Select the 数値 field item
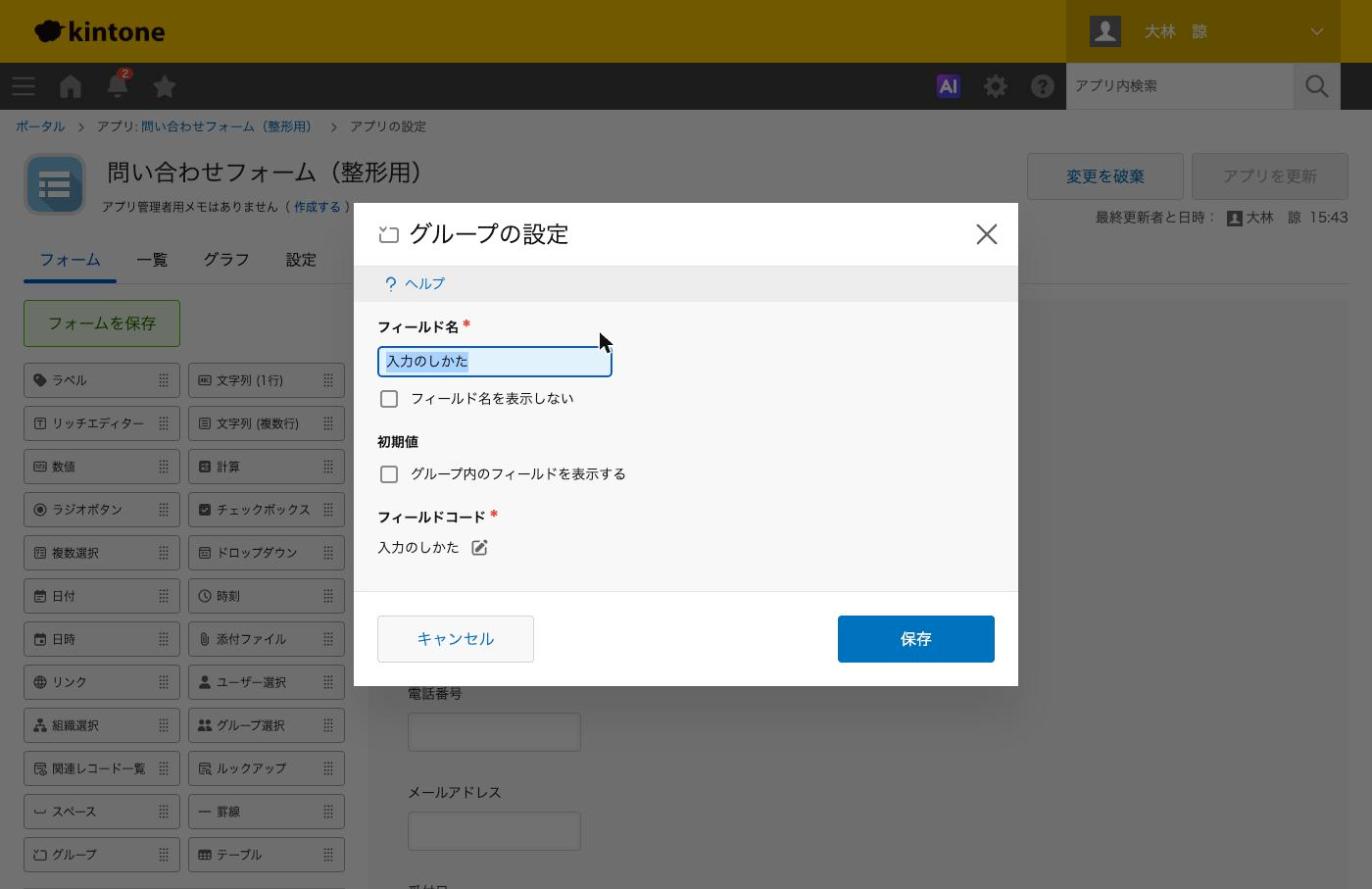 (x=102, y=466)
